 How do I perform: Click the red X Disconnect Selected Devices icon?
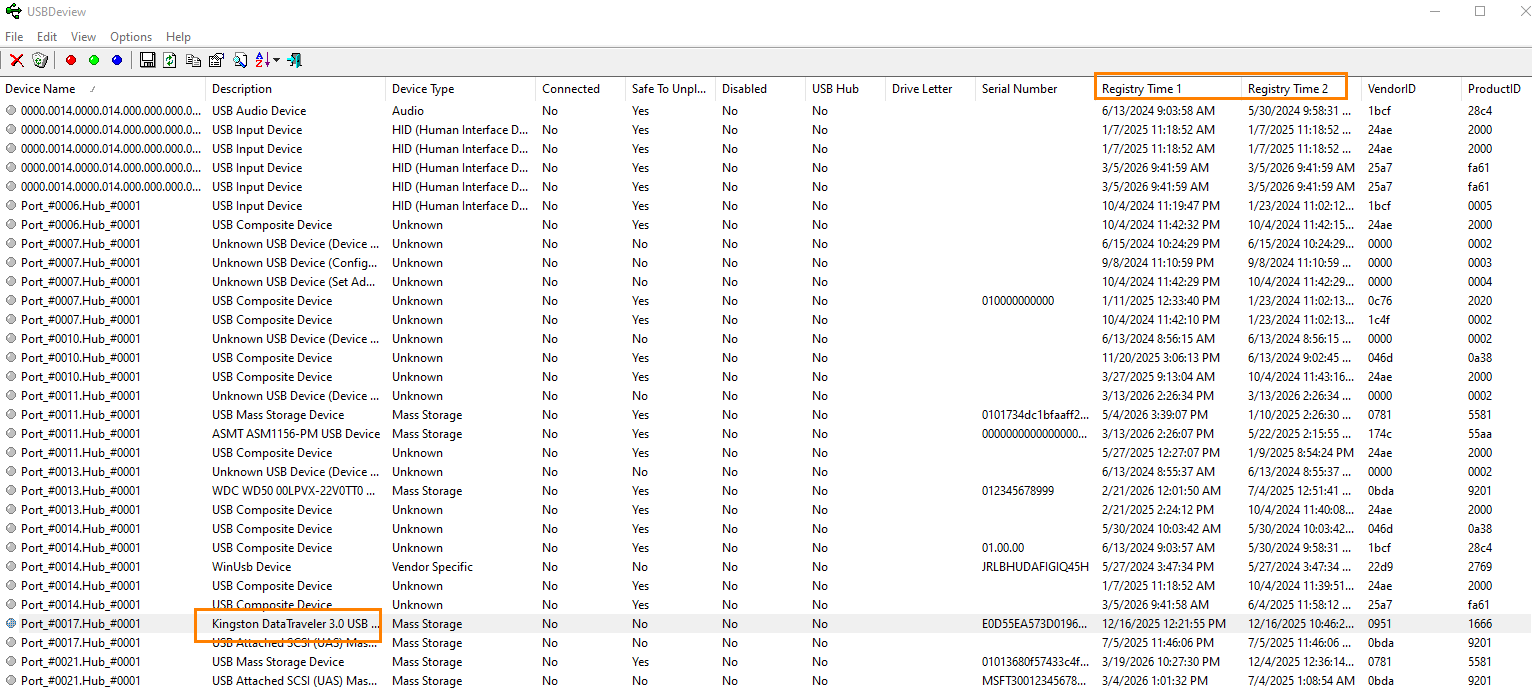17,60
